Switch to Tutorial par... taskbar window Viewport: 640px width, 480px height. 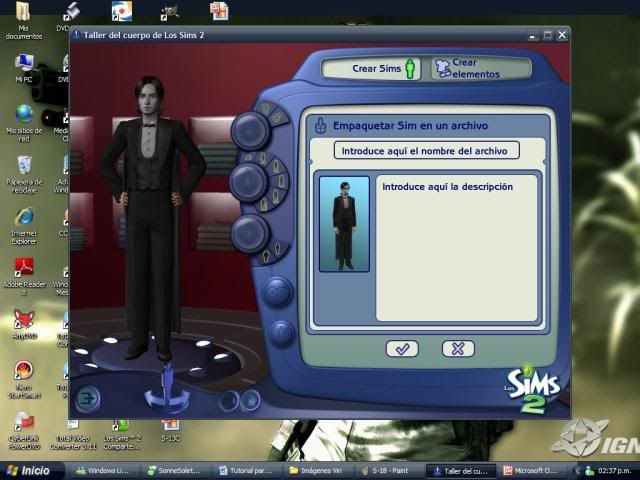click(246, 471)
